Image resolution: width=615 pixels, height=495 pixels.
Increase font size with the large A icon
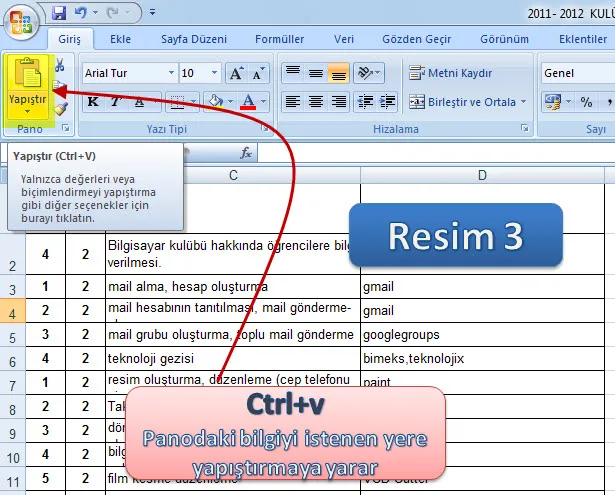[235, 74]
